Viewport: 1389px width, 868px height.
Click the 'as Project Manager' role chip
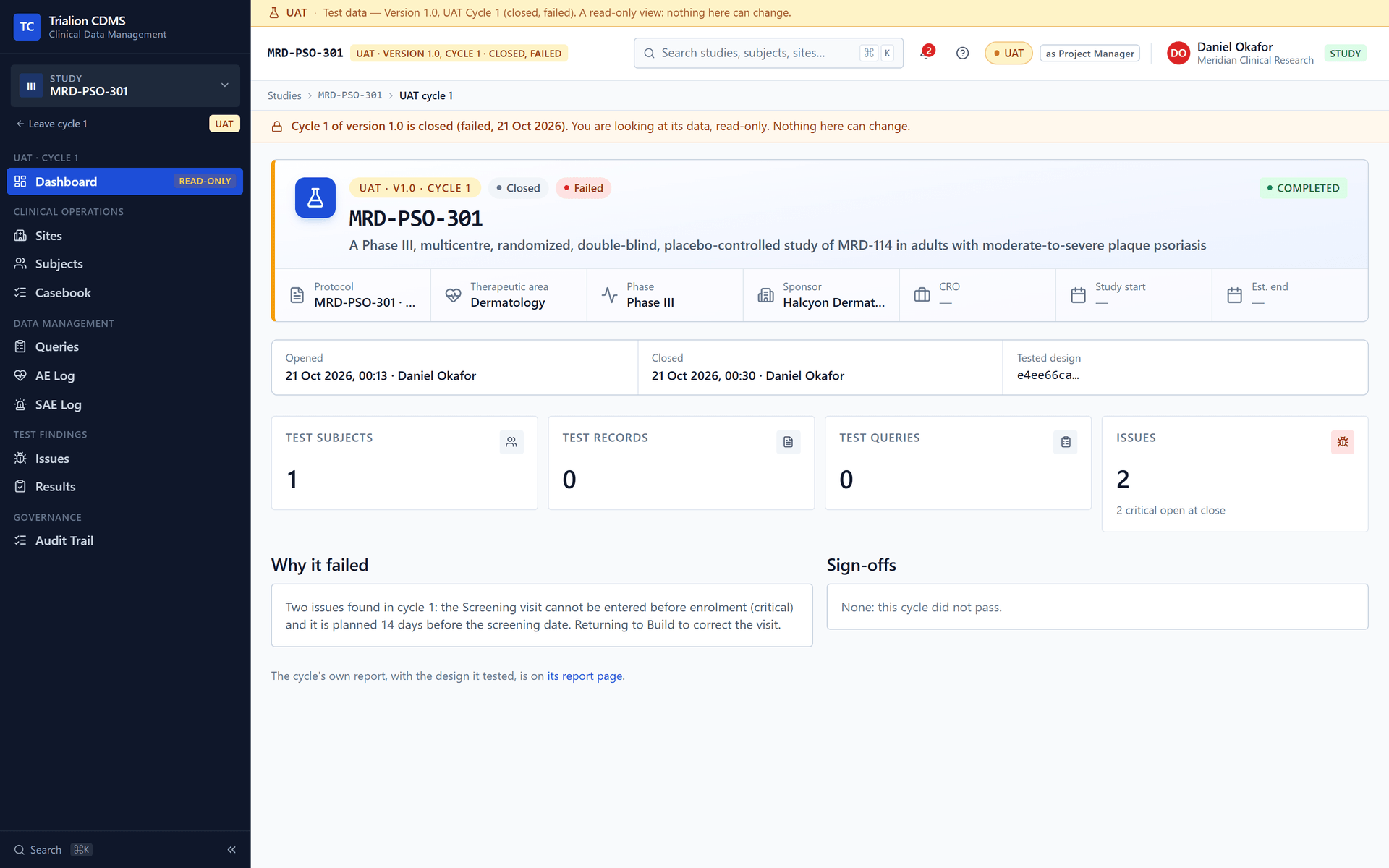1089,54
